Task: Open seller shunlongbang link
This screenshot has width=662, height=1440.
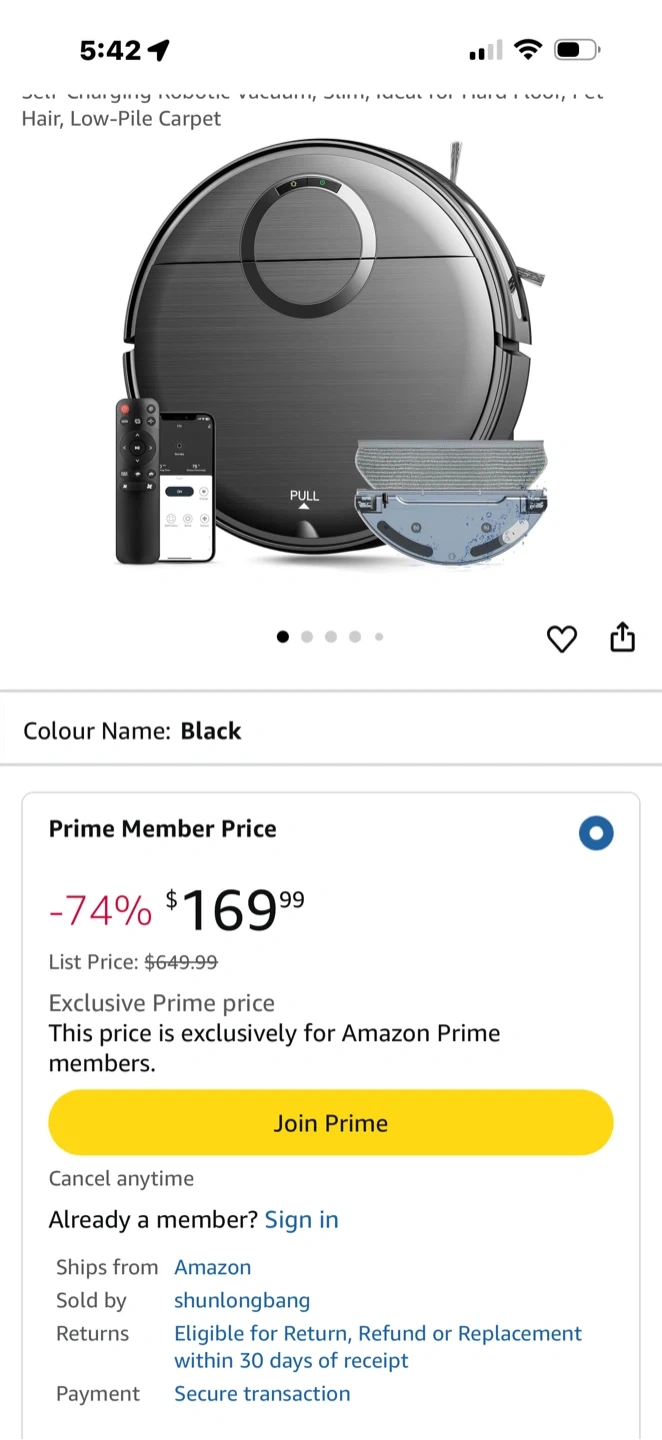Action: coord(242,1300)
